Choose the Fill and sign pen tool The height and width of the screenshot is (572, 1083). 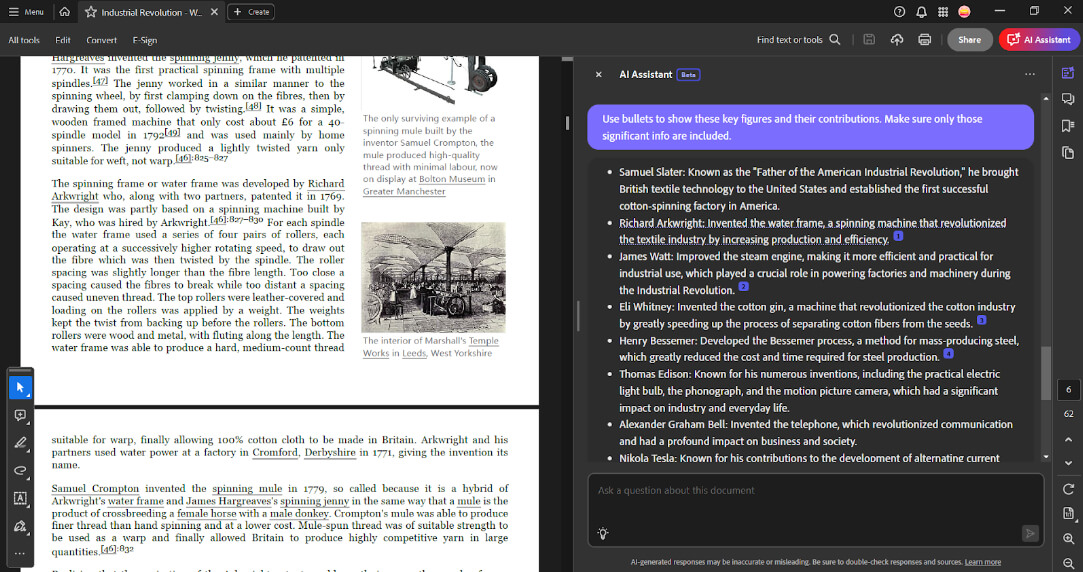pyautogui.click(x=20, y=526)
